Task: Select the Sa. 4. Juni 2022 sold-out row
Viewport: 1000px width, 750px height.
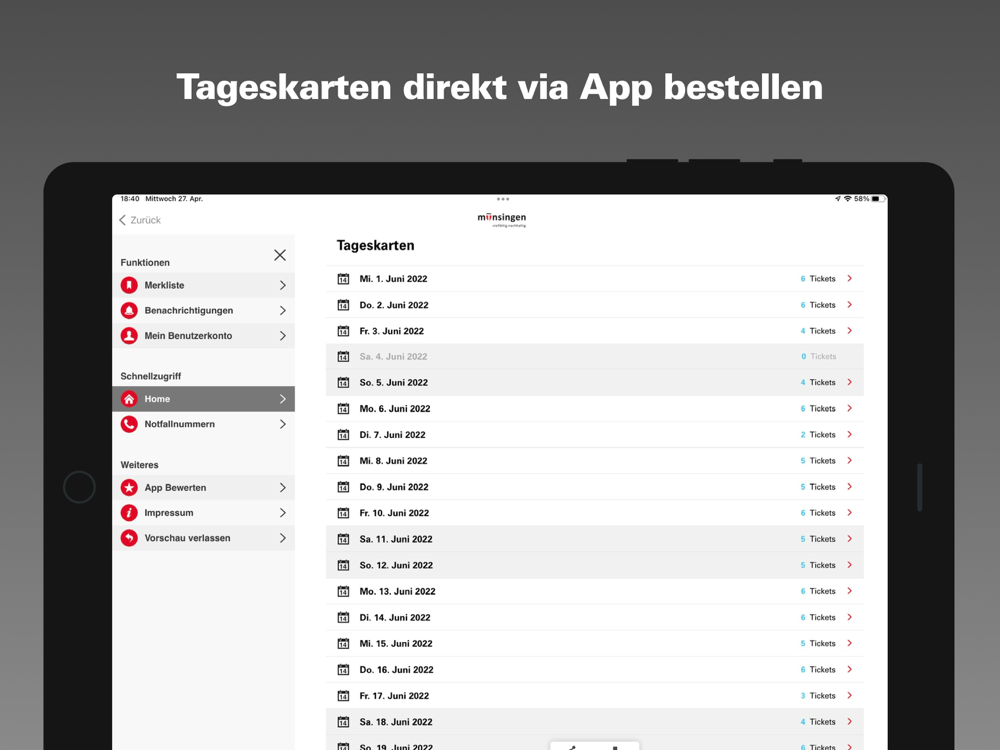Action: 594,357
